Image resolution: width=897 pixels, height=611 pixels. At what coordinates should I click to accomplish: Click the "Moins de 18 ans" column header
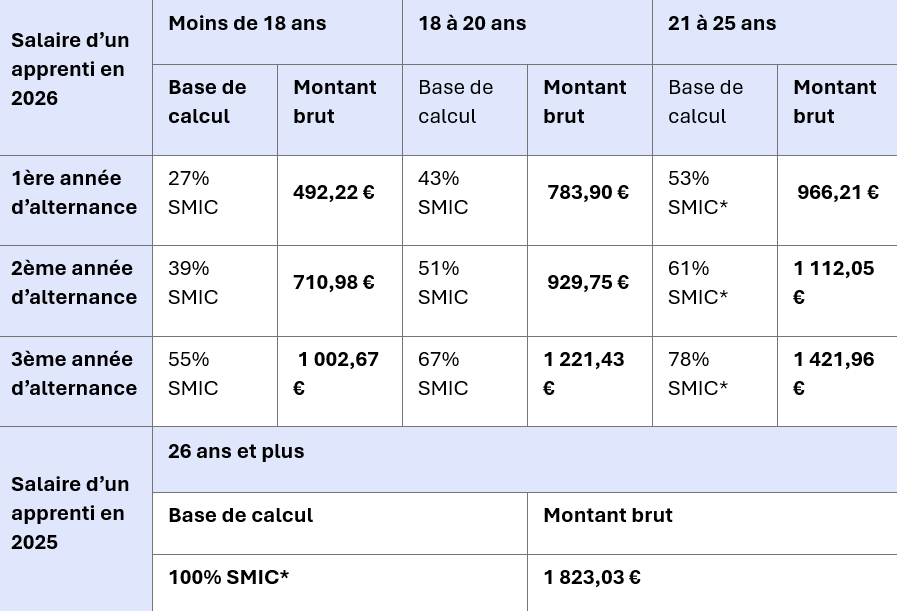coord(247,24)
